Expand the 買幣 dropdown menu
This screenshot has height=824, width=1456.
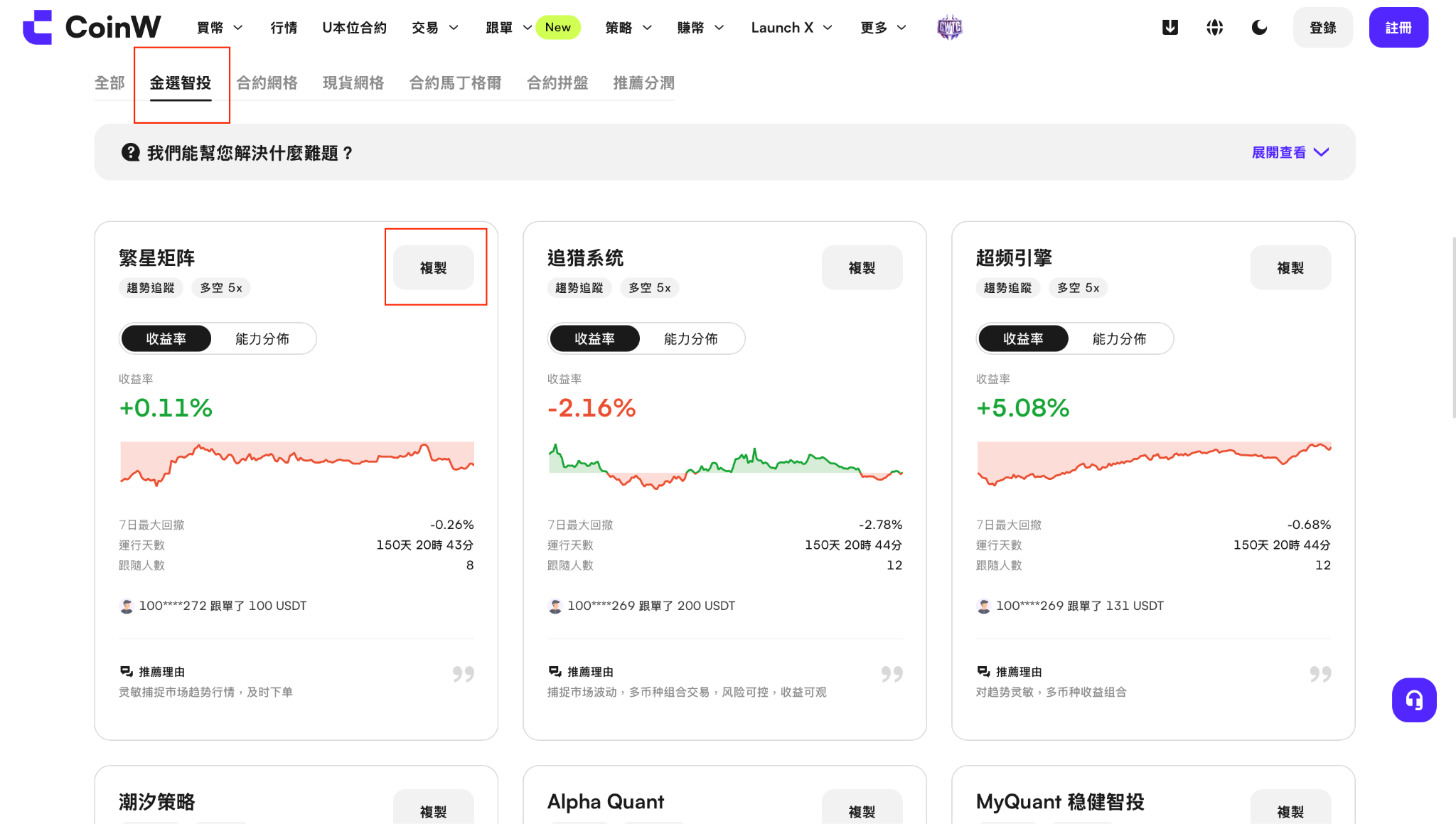pyautogui.click(x=220, y=28)
